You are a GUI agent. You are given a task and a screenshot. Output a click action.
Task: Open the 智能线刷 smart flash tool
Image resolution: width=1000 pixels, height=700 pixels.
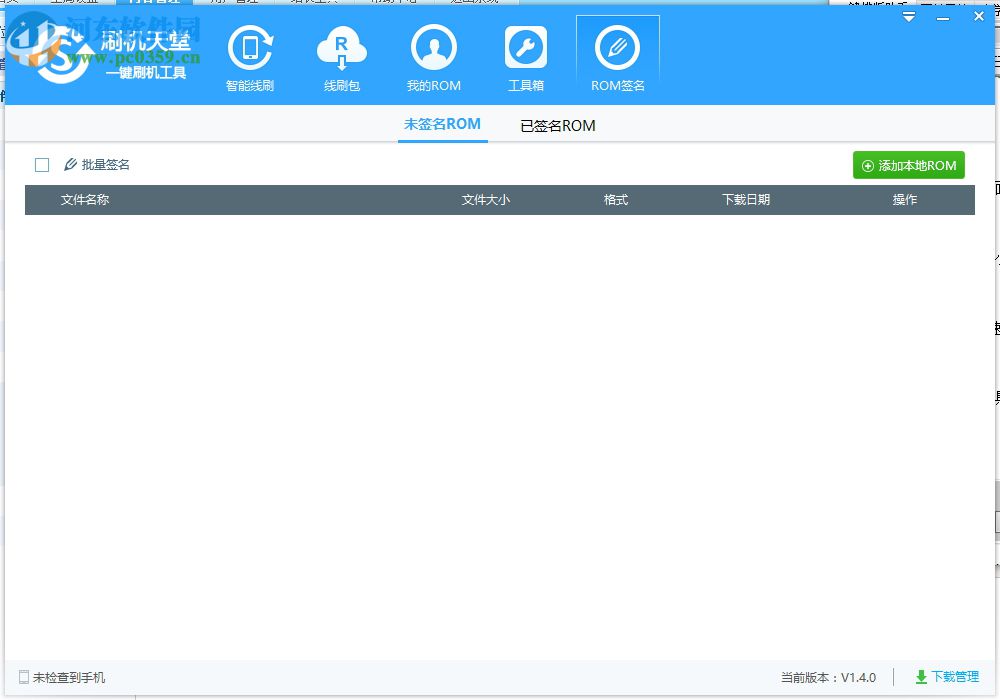pos(250,59)
